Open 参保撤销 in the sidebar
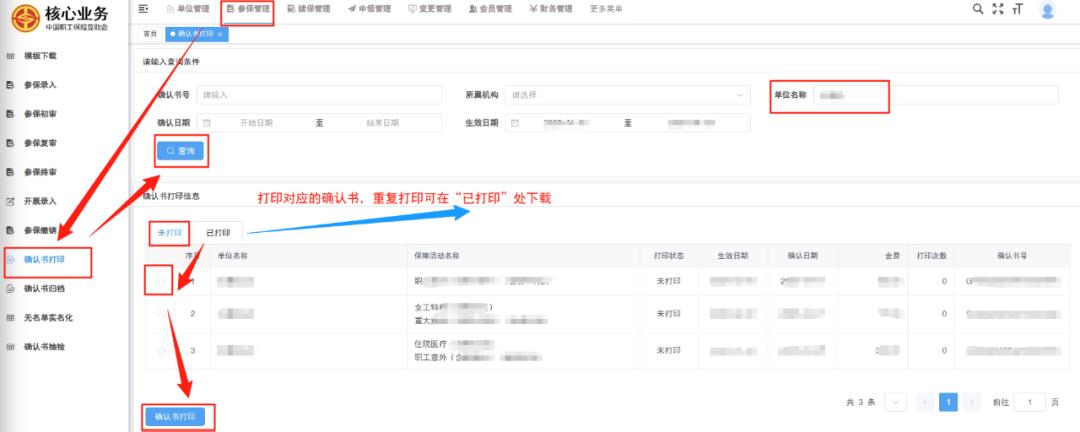 tap(40, 230)
